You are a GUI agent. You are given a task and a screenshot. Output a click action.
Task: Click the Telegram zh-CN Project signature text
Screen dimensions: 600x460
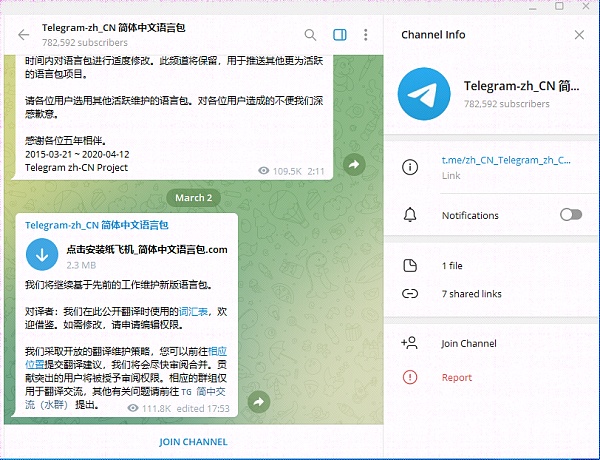[x=77, y=168]
